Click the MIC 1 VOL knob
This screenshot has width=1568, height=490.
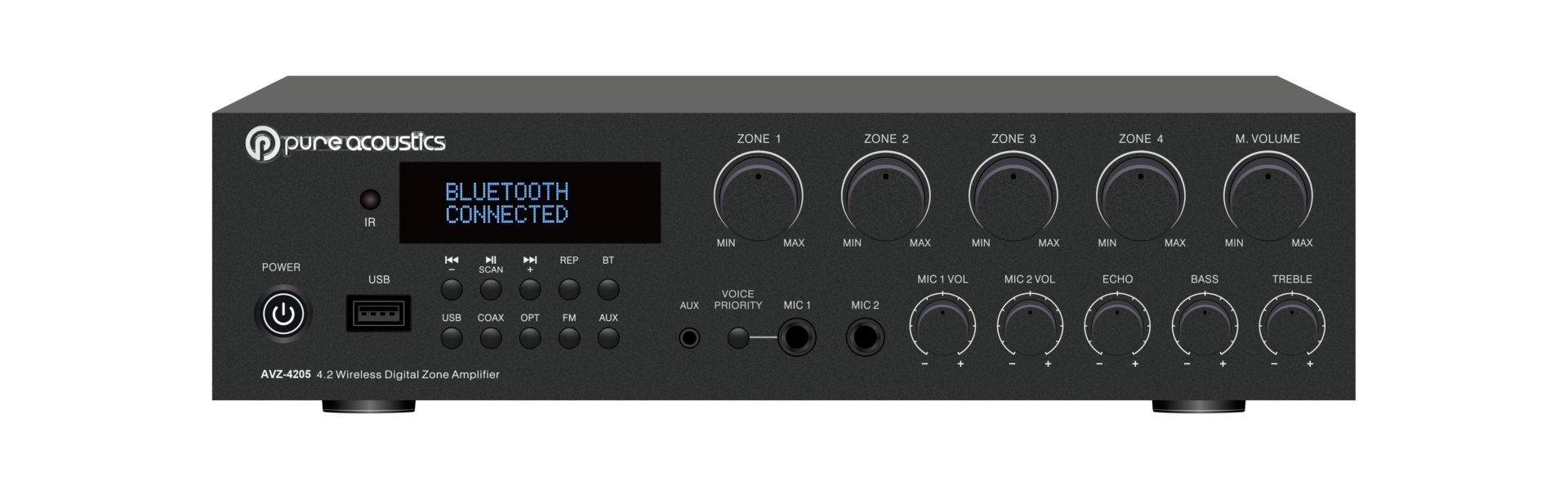point(942,325)
